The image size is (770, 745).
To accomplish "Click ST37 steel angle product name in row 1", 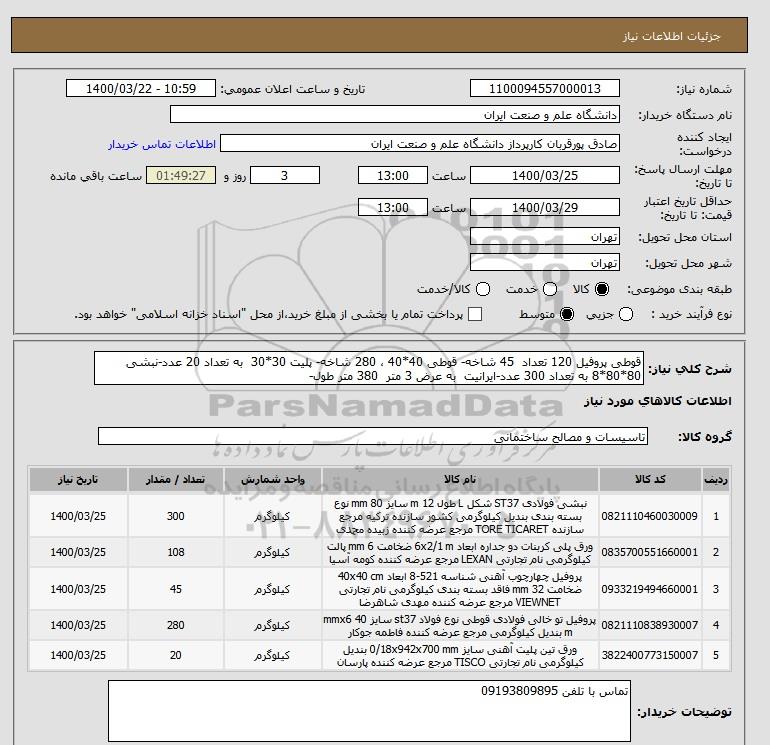I will click(460, 516).
